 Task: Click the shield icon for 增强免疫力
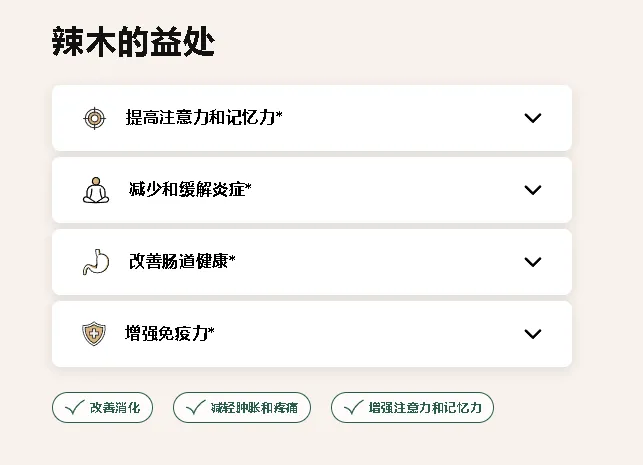pos(94,334)
